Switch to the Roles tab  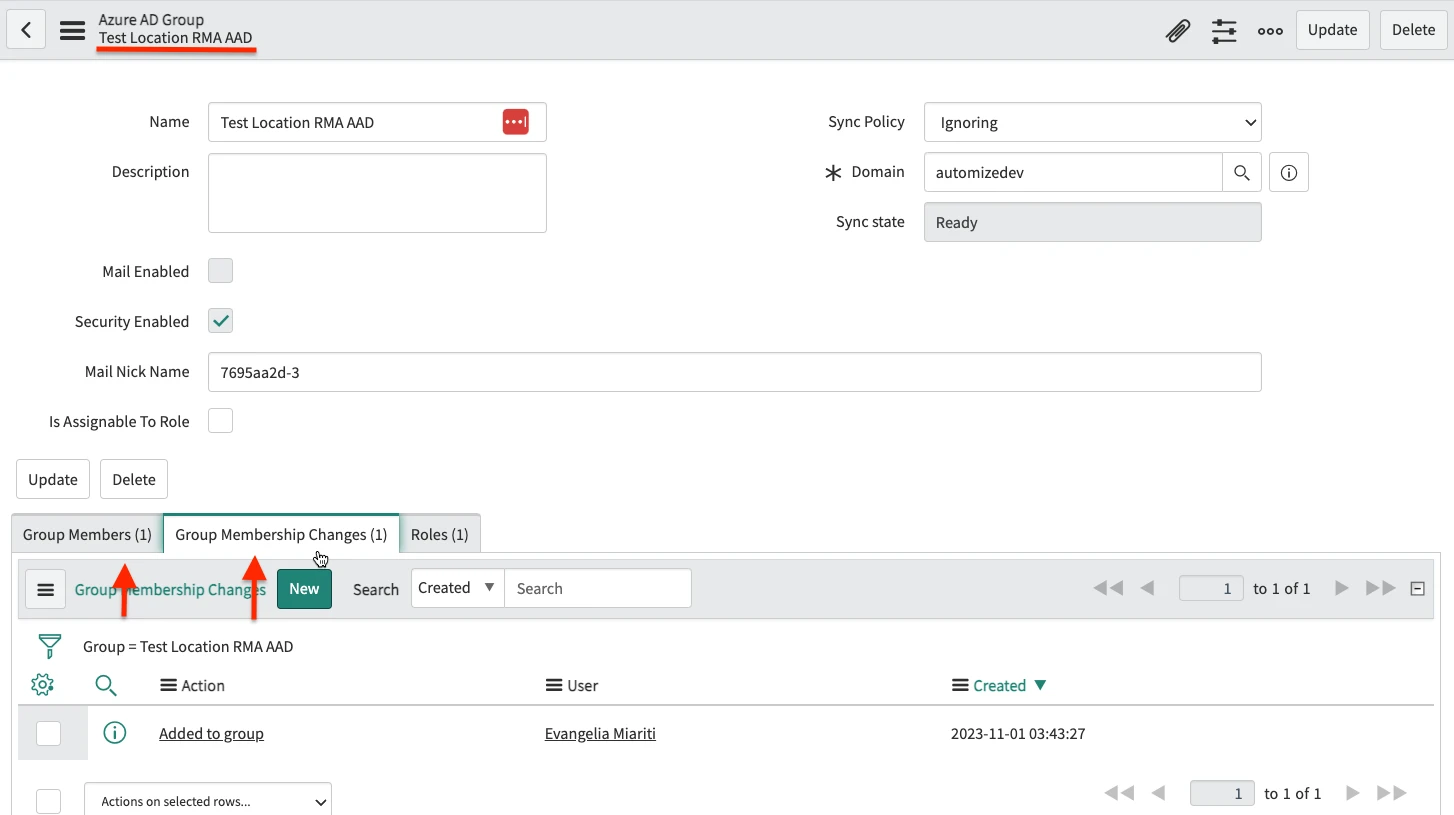click(439, 534)
